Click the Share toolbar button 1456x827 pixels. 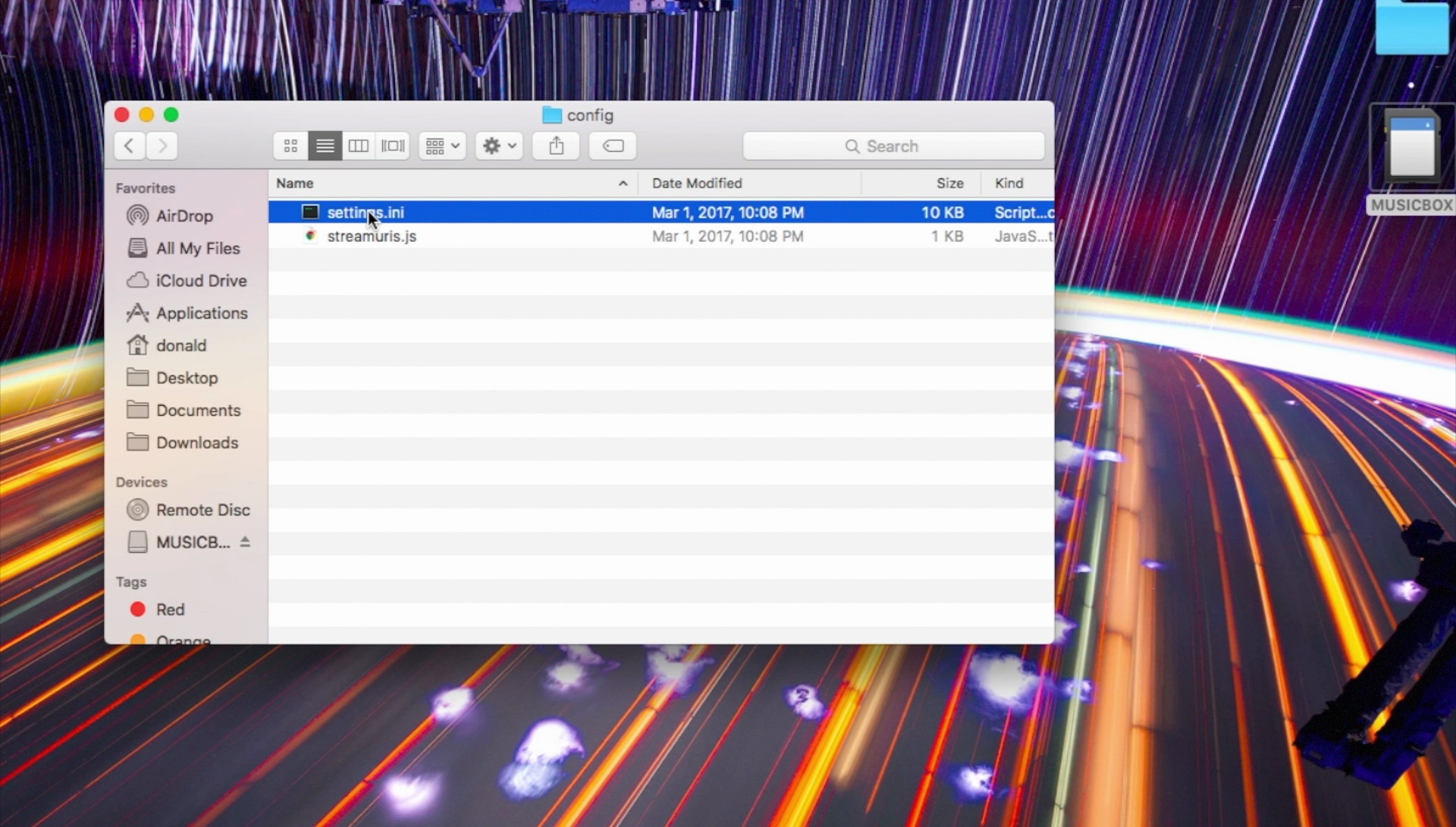[x=556, y=146]
